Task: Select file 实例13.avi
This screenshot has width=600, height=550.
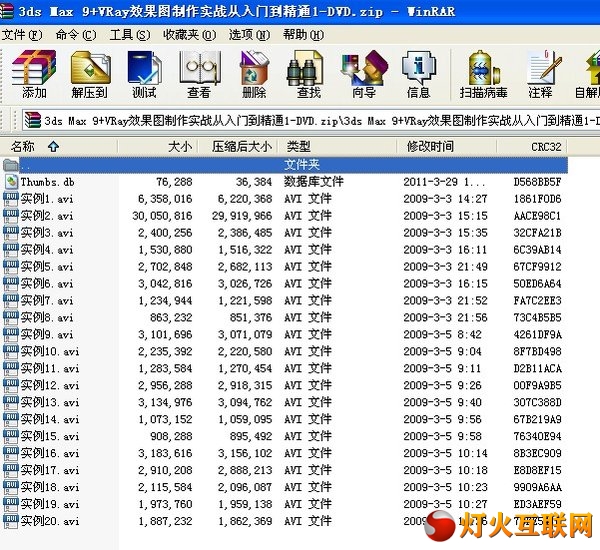Action: [50, 402]
